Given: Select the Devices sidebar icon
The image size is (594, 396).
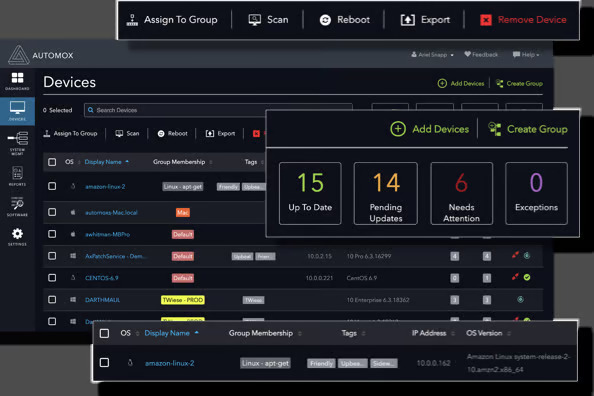Looking at the screenshot, I should (x=17, y=111).
